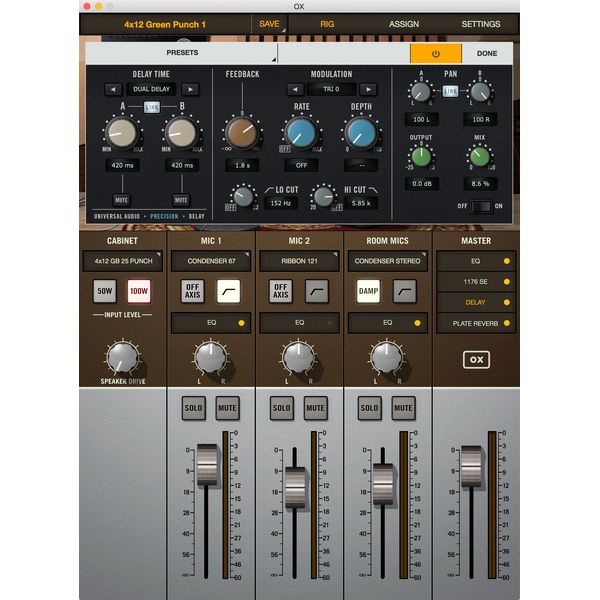
Task: Click the Mic 1 volume fader
Action: [x=207, y=464]
